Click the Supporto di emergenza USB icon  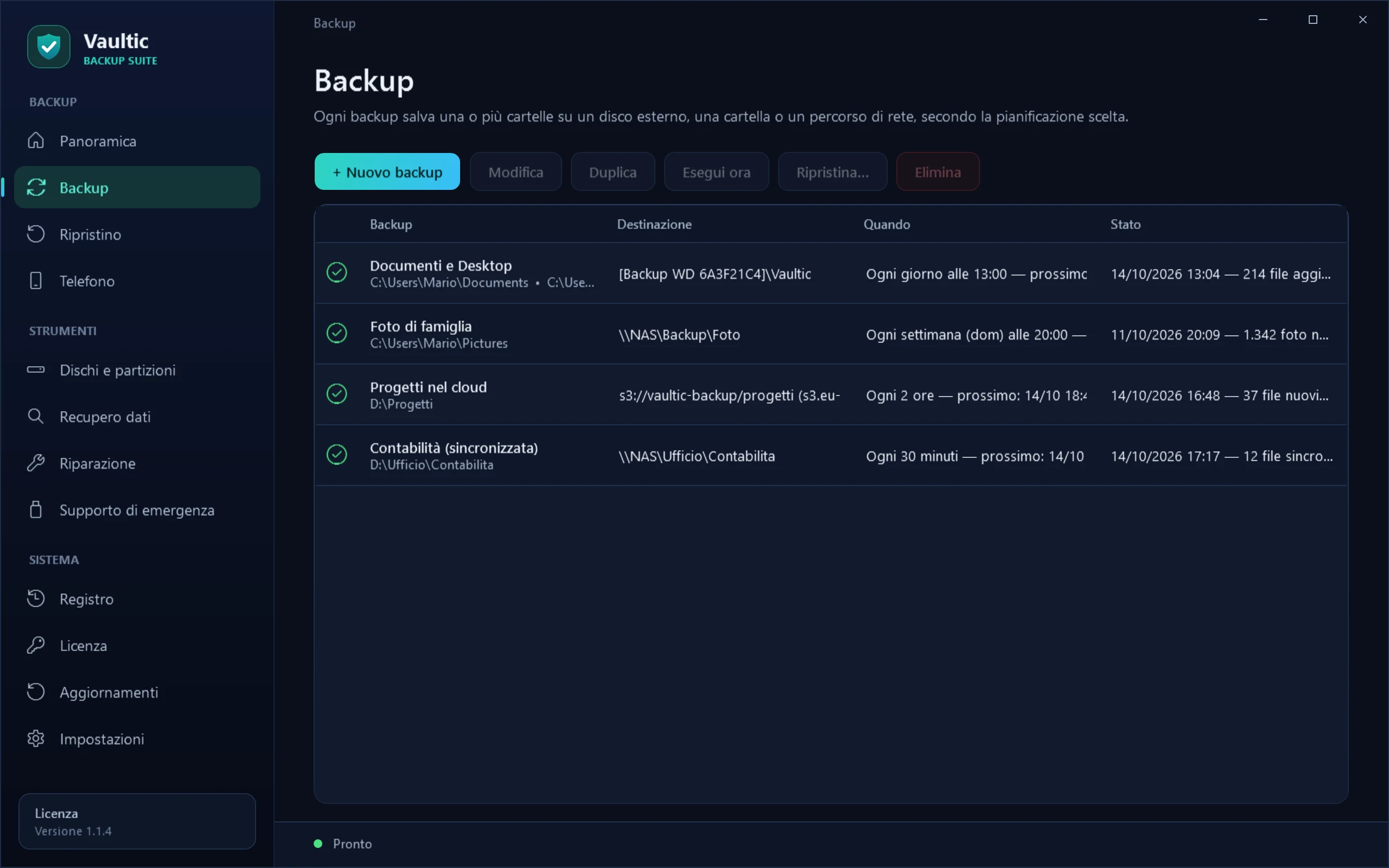tap(36, 510)
